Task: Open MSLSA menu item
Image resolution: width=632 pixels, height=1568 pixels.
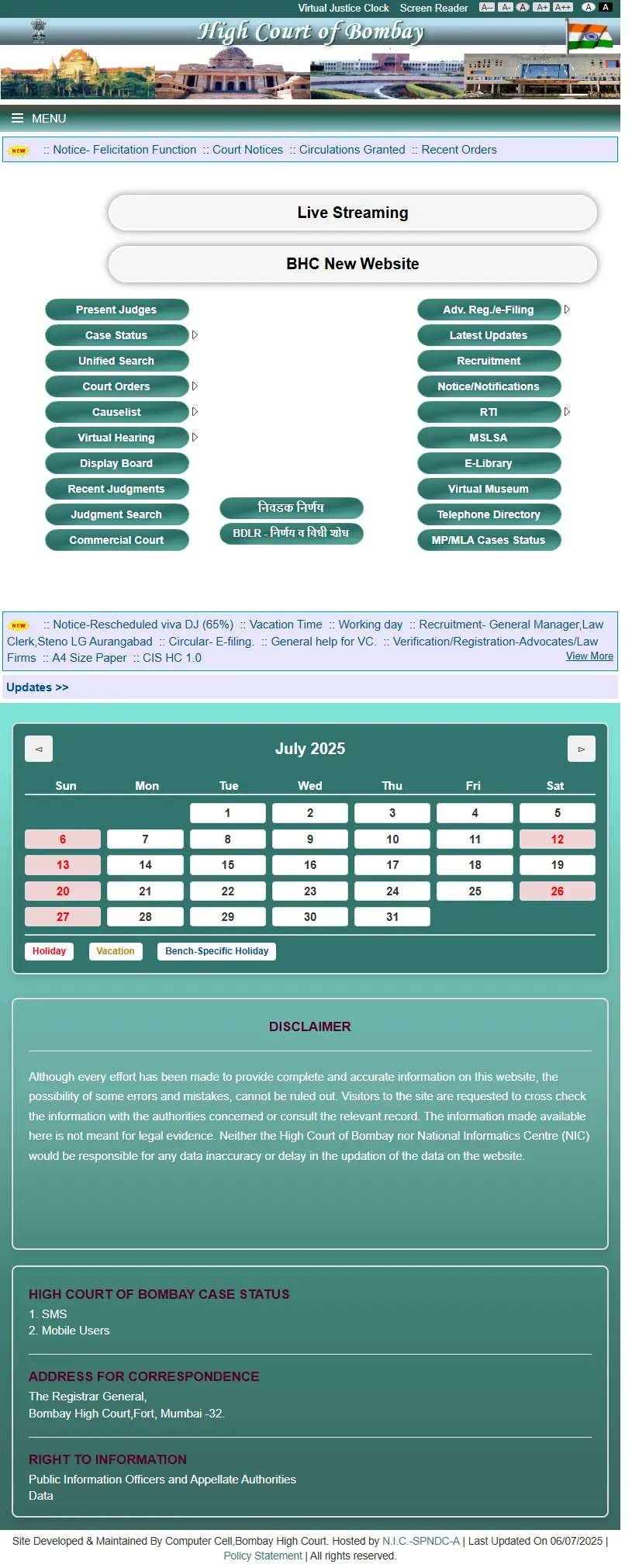Action: (x=489, y=438)
